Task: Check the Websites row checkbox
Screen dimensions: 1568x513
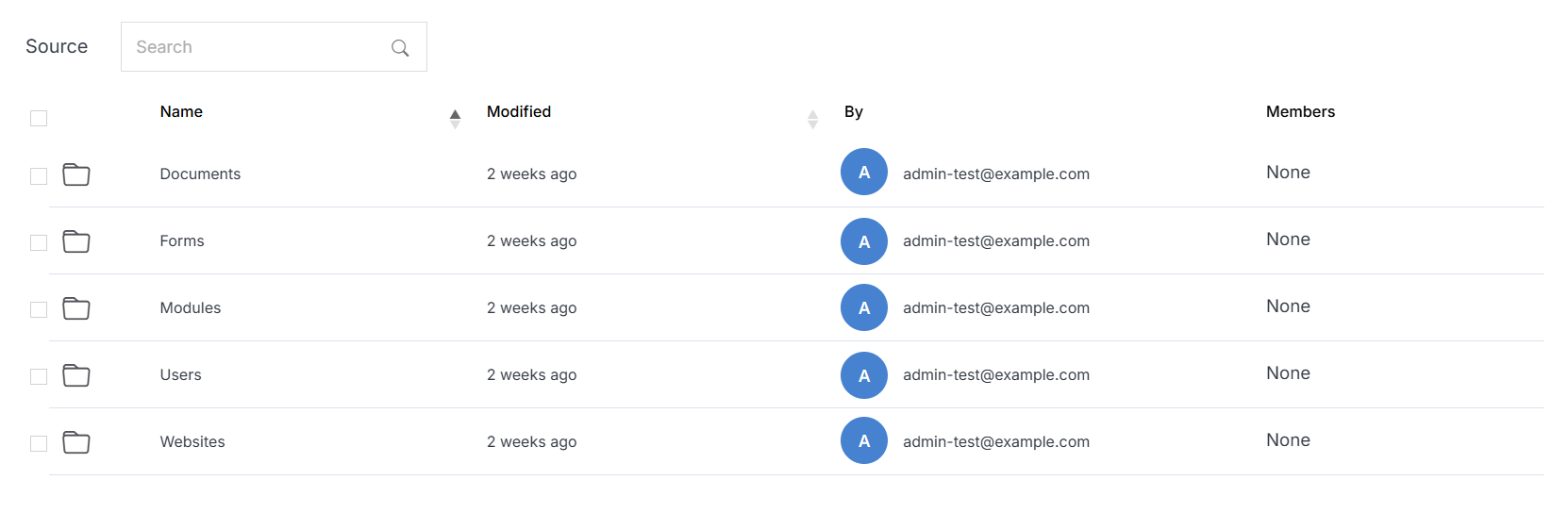Action: (x=39, y=443)
